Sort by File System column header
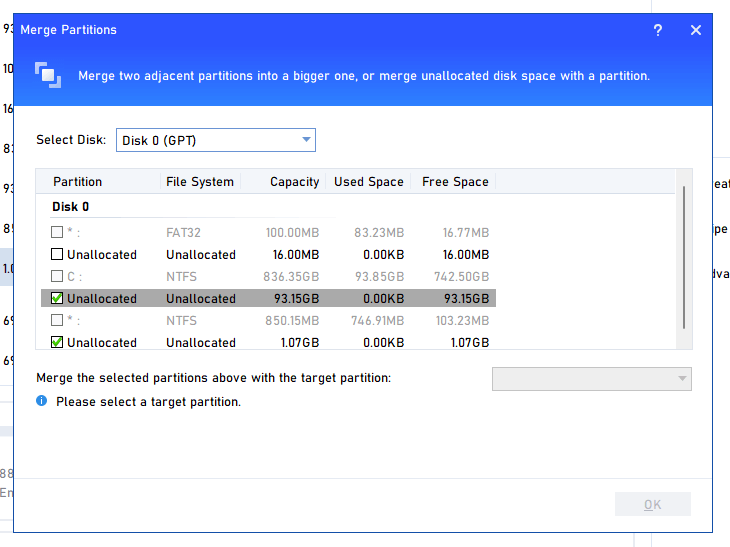730x547 pixels. tap(200, 182)
